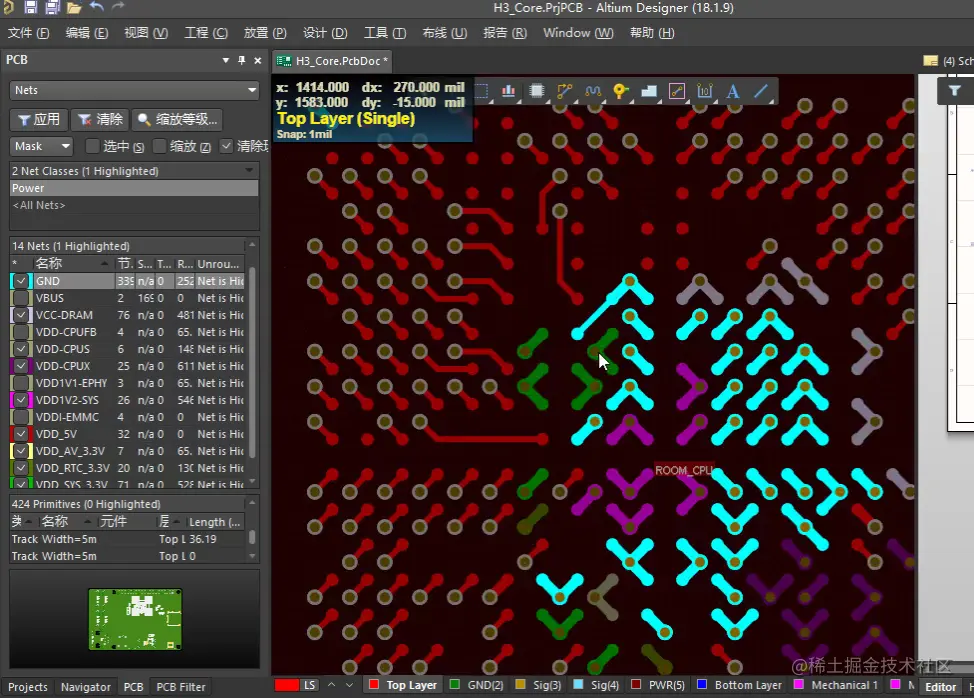974x698 pixels.
Task: Toggle the VCC-DRAM net checkbox
Action: tap(20, 315)
